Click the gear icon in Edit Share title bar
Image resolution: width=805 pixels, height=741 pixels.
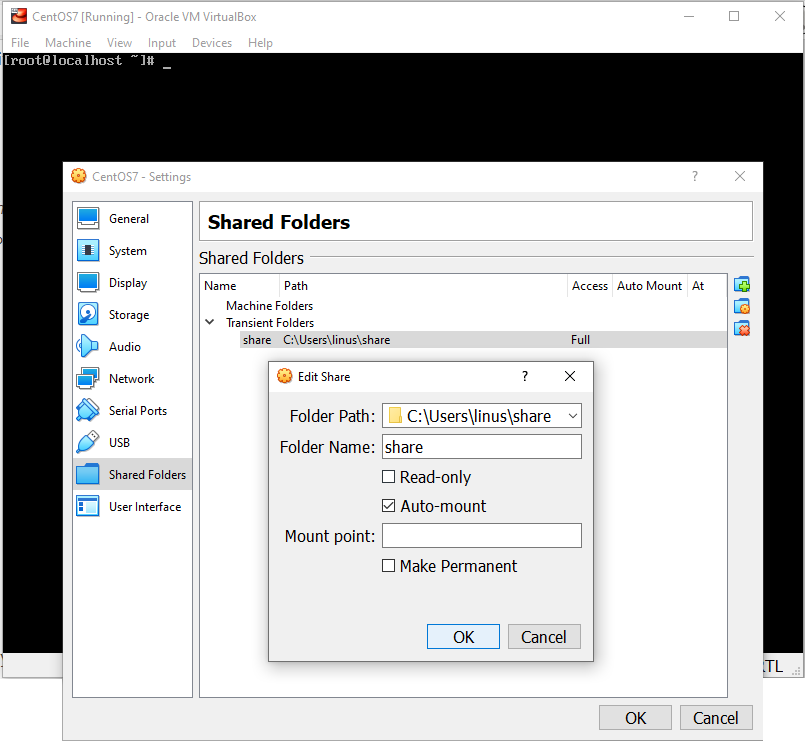[284, 376]
